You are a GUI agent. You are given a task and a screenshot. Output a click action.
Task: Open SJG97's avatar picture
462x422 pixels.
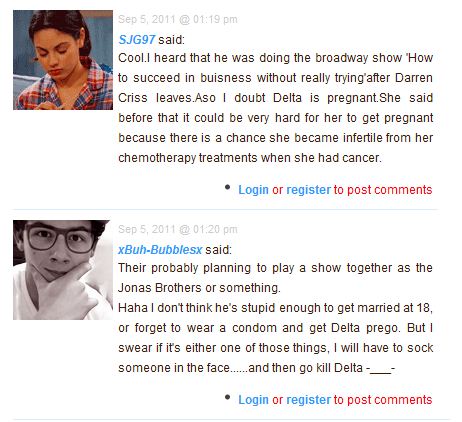coord(63,60)
